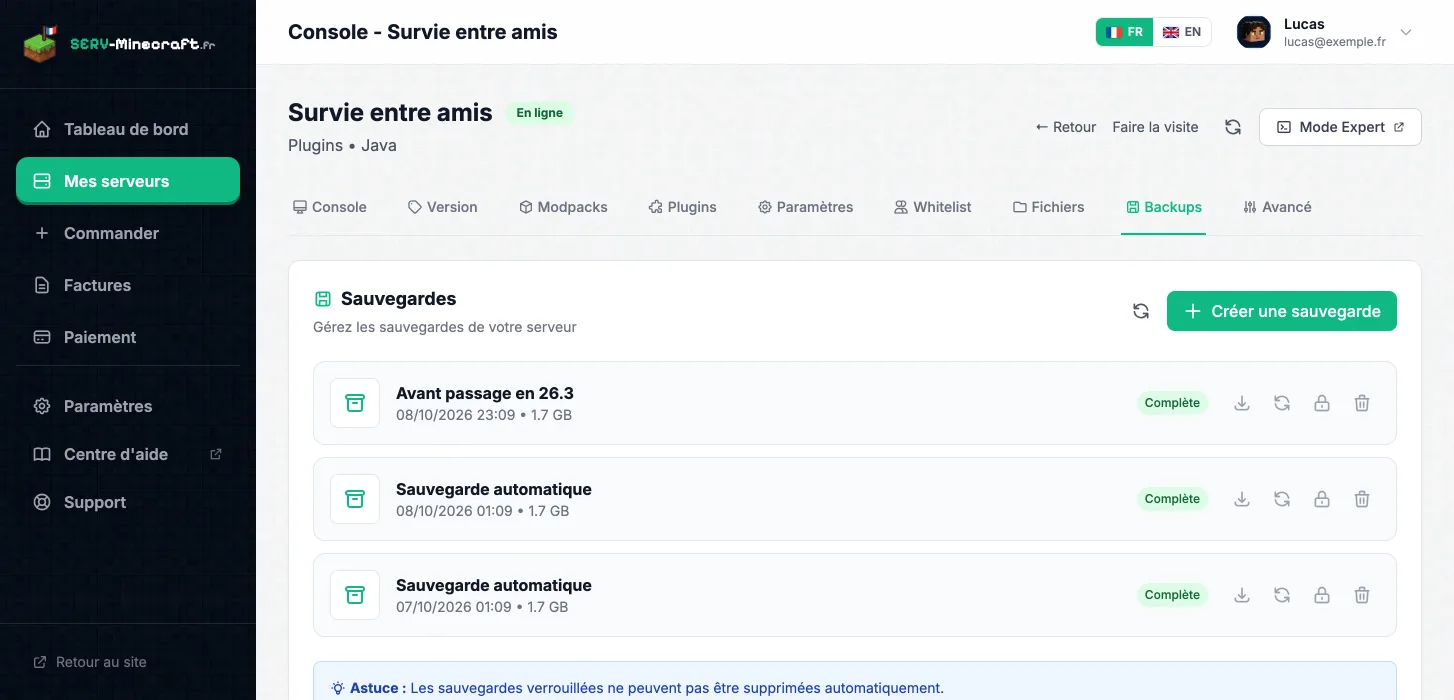Lock Avant passage en 26.3 backup
The width and height of the screenshot is (1454, 700).
(1322, 403)
